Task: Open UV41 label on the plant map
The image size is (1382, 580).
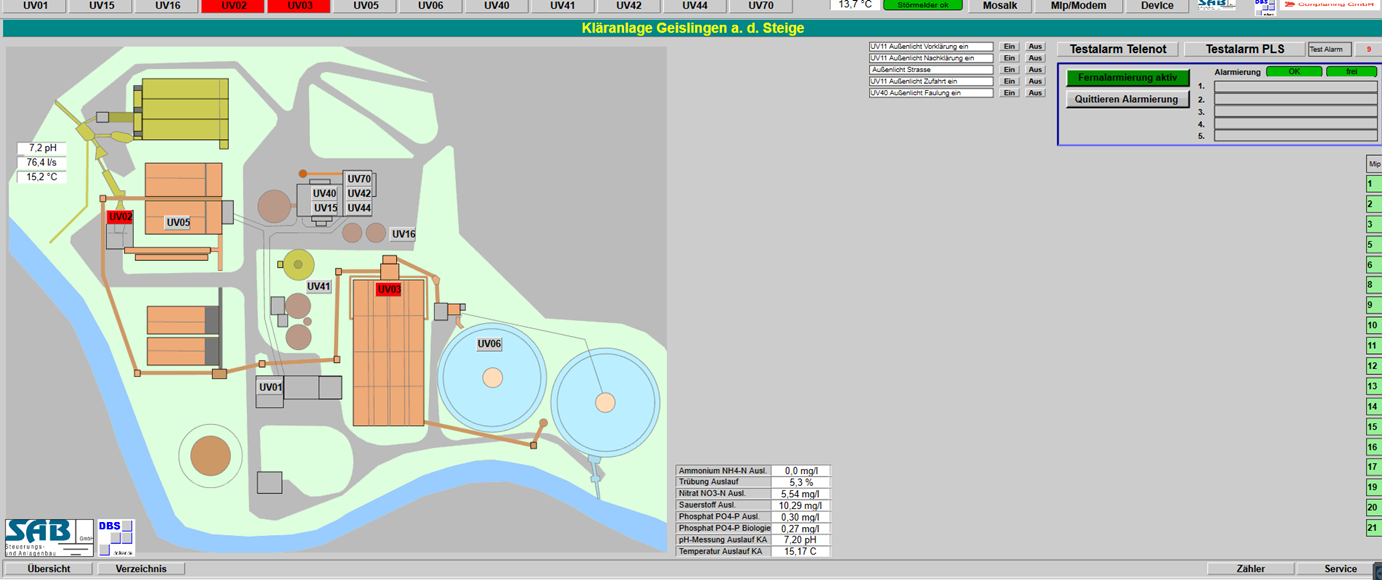Action: click(x=318, y=287)
